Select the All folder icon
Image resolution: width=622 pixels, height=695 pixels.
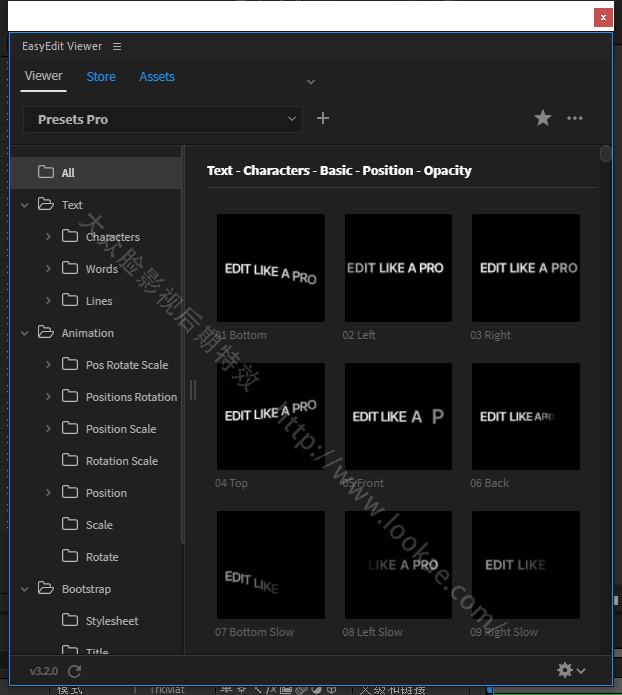click(x=46, y=172)
